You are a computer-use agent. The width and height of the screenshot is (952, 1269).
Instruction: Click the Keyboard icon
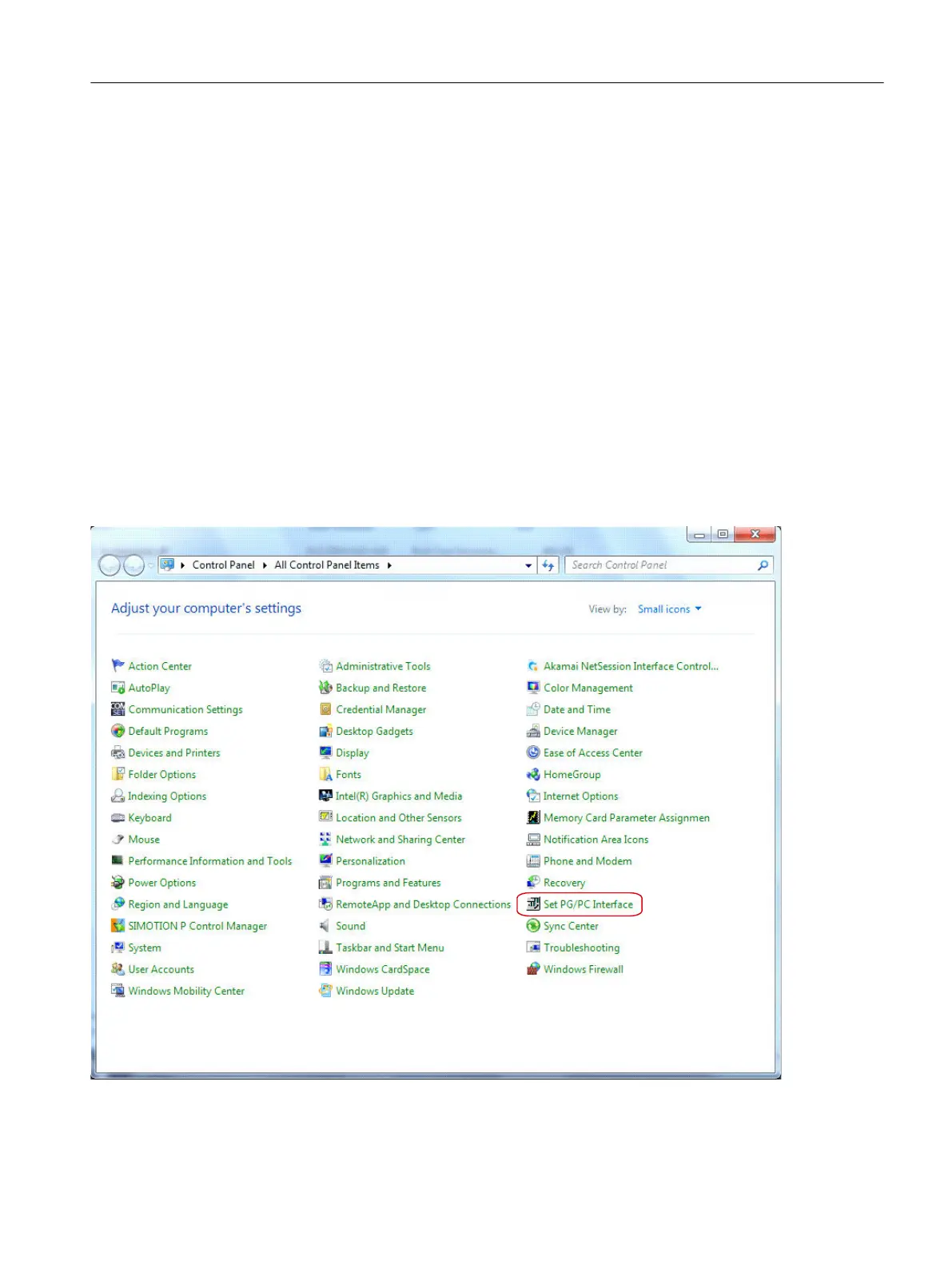(118, 817)
